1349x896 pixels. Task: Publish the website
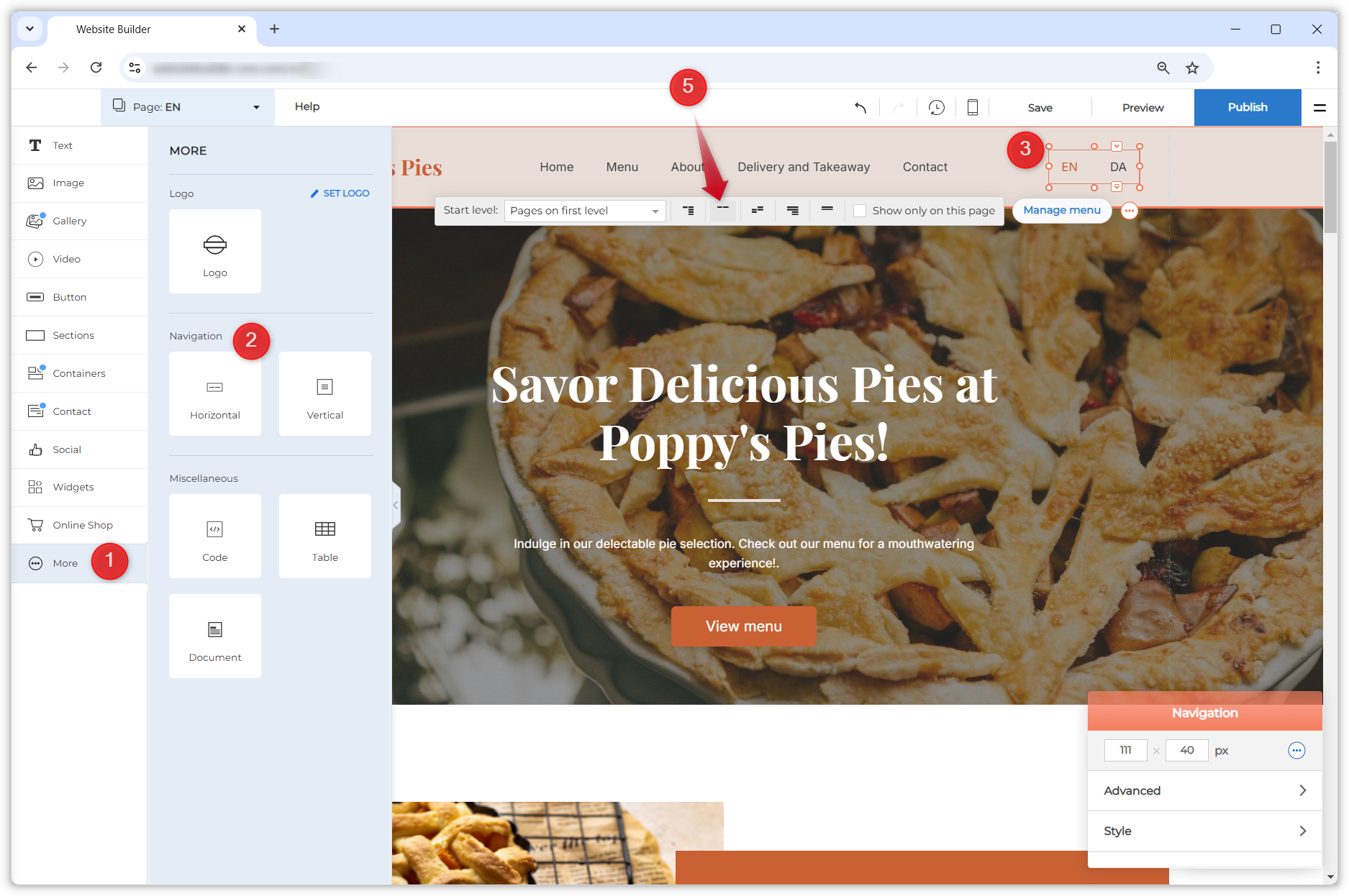[1248, 106]
